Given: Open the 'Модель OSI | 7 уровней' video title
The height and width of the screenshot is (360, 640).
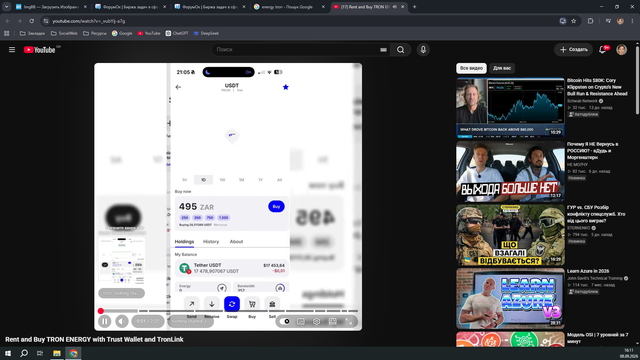Looking at the screenshot, I should coord(598,338).
